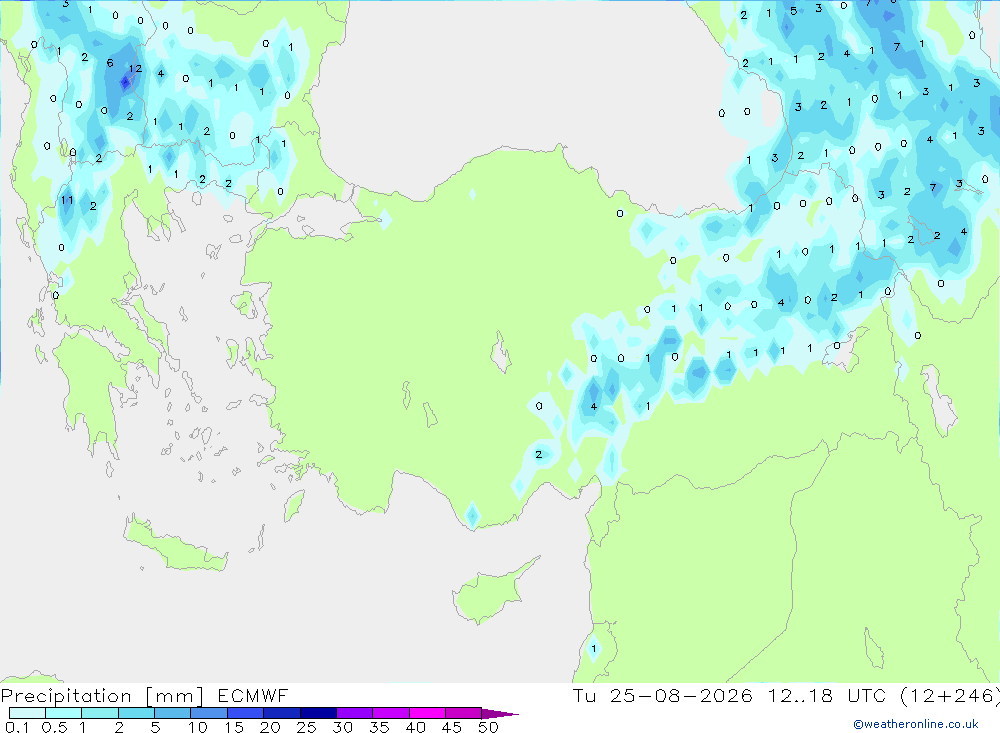Click the 'Precipitation [mm]' title text
The width and height of the screenshot is (1000, 733).
(x=103, y=696)
